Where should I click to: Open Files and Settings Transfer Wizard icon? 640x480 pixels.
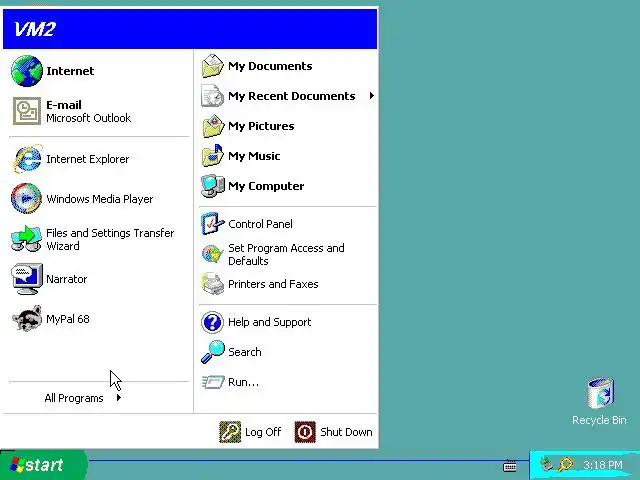click(27, 238)
